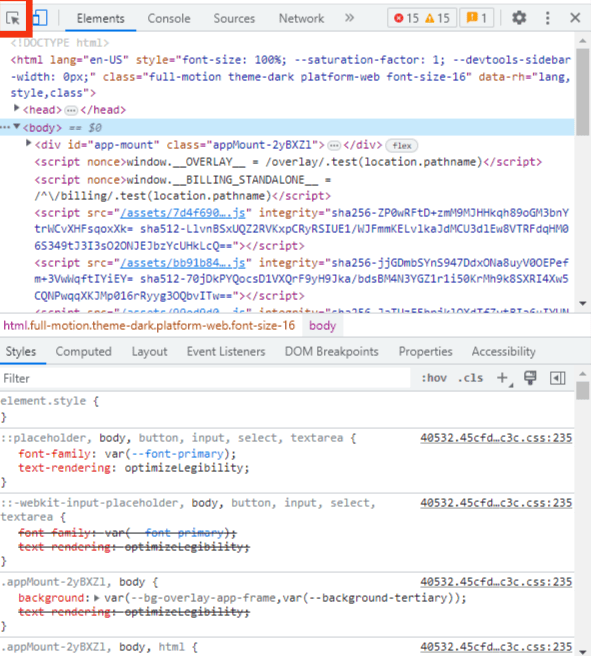The width and height of the screenshot is (591, 656).
Task: Open DevTools settings gear
Action: tap(519, 18)
